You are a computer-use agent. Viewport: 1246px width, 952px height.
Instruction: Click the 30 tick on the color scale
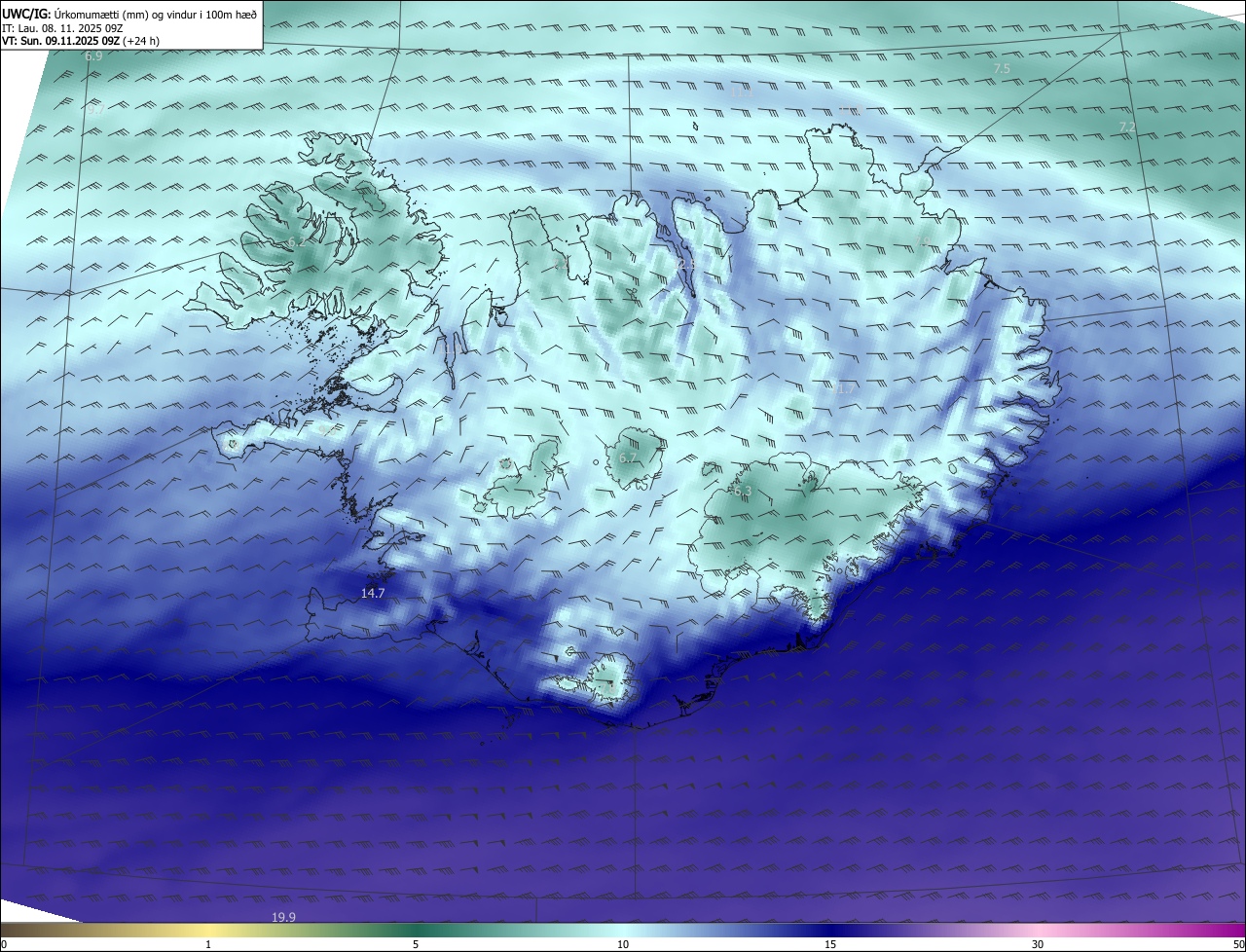point(1038,944)
